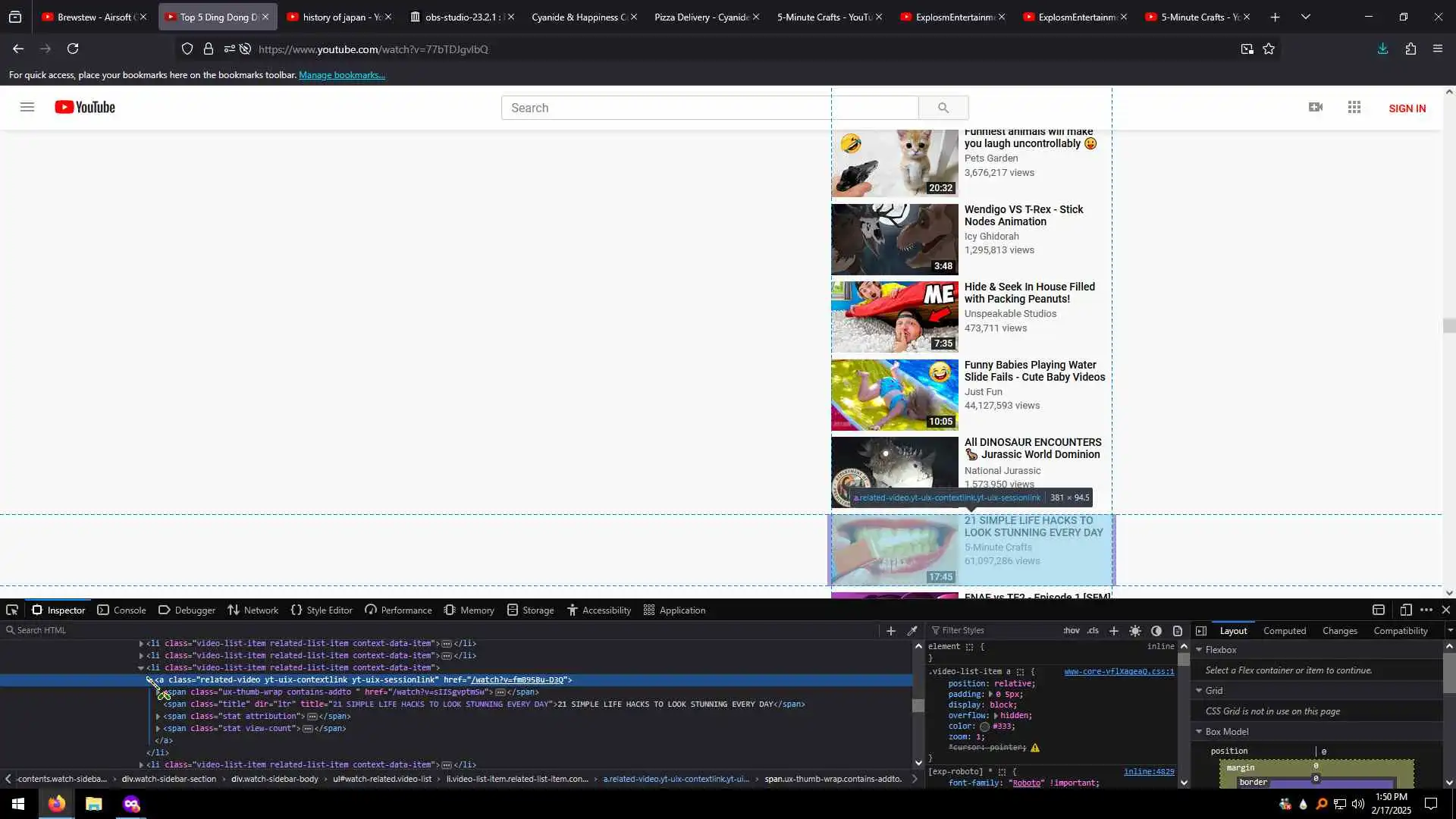Add new CSS rule plus icon
This screenshot has height=819, width=1456.
click(x=1113, y=631)
